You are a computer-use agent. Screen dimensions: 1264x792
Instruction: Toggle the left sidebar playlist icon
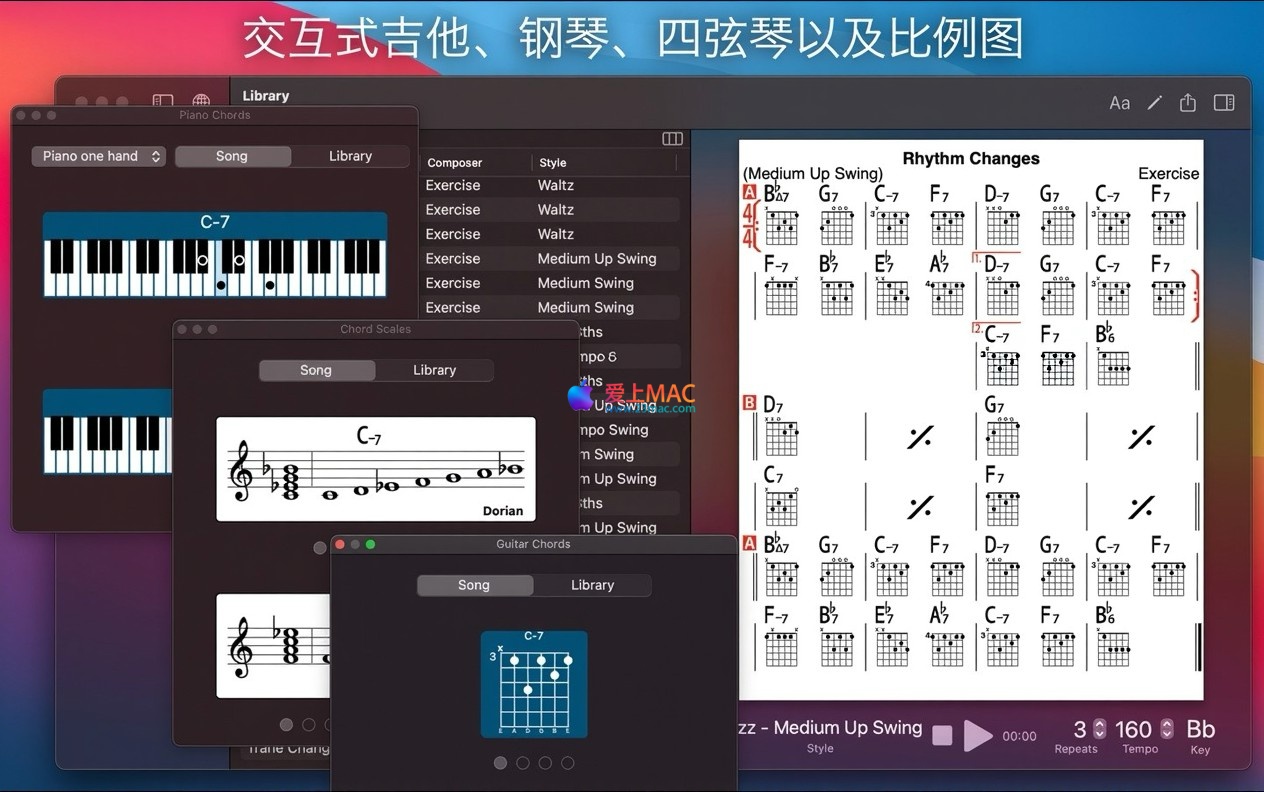162,102
